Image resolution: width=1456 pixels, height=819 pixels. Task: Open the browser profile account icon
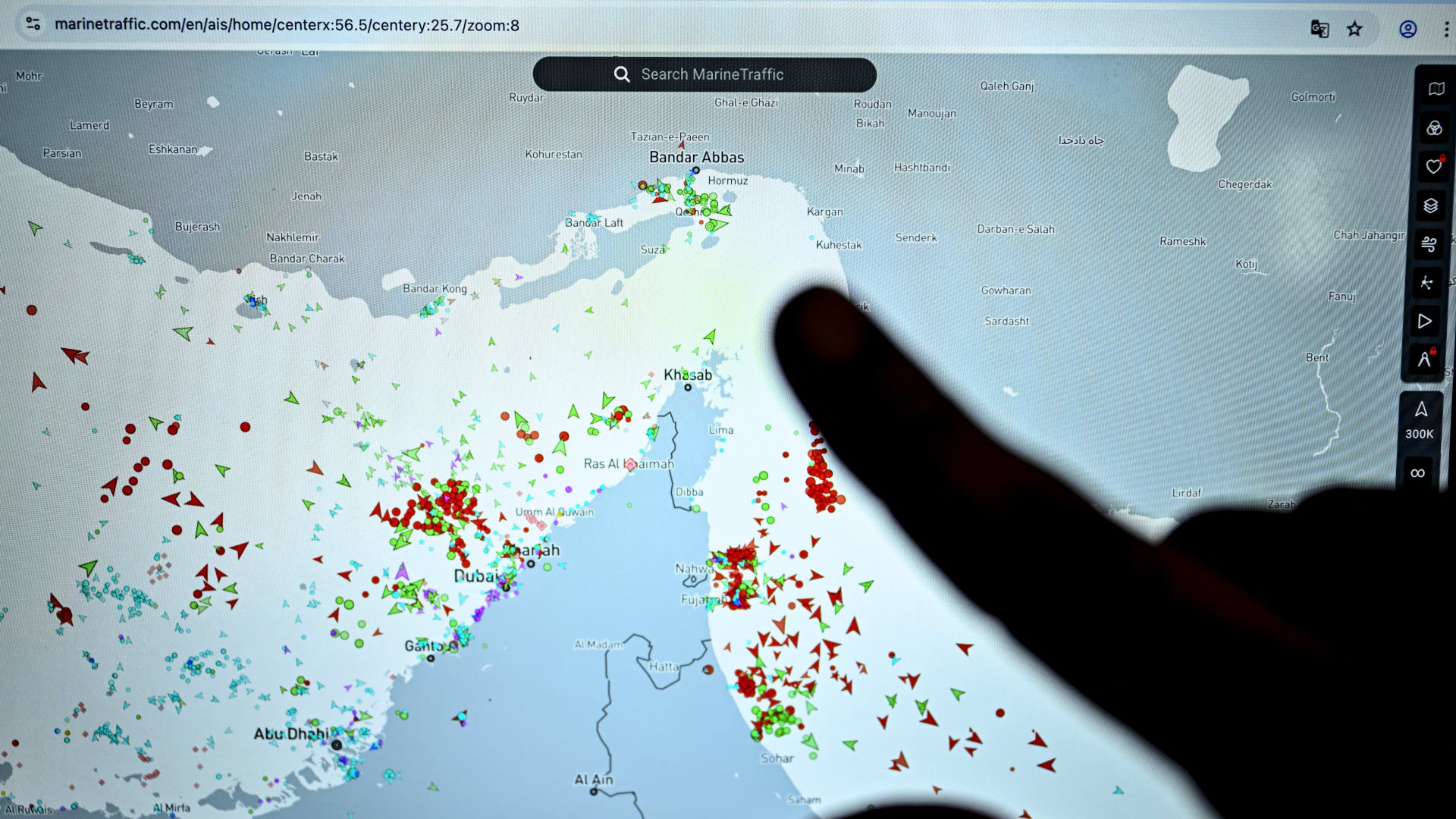tap(1407, 29)
